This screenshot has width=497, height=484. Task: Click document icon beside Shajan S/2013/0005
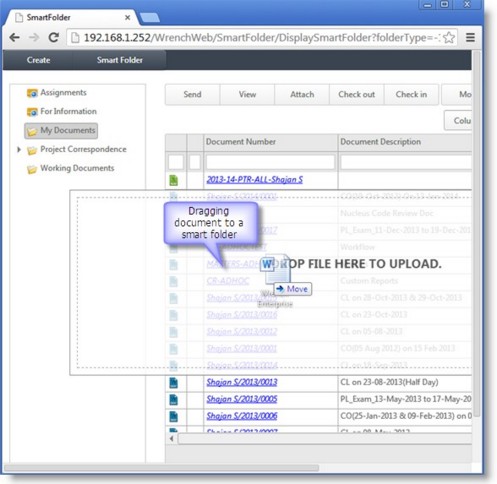[173, 399]
